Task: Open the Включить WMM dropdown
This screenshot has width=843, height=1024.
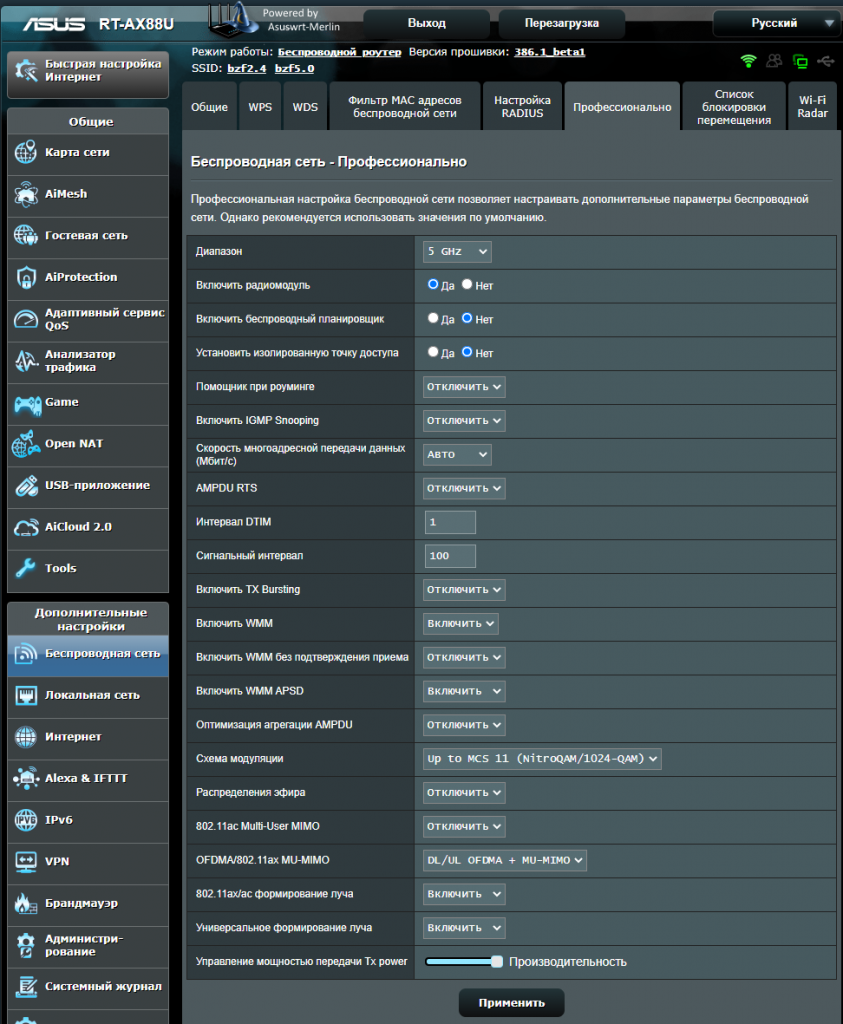Action: point(460,624)
